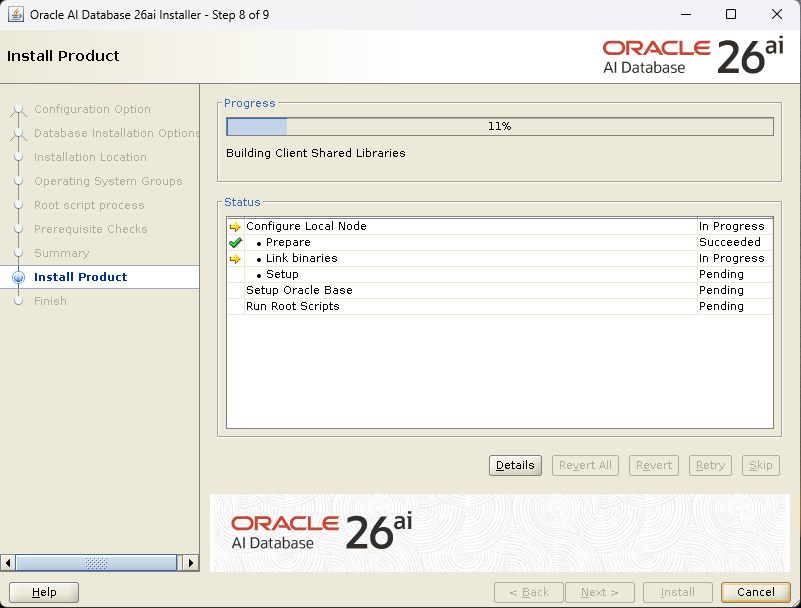
Task: Select the Operating System Groups step
Action: click(108, 181)
